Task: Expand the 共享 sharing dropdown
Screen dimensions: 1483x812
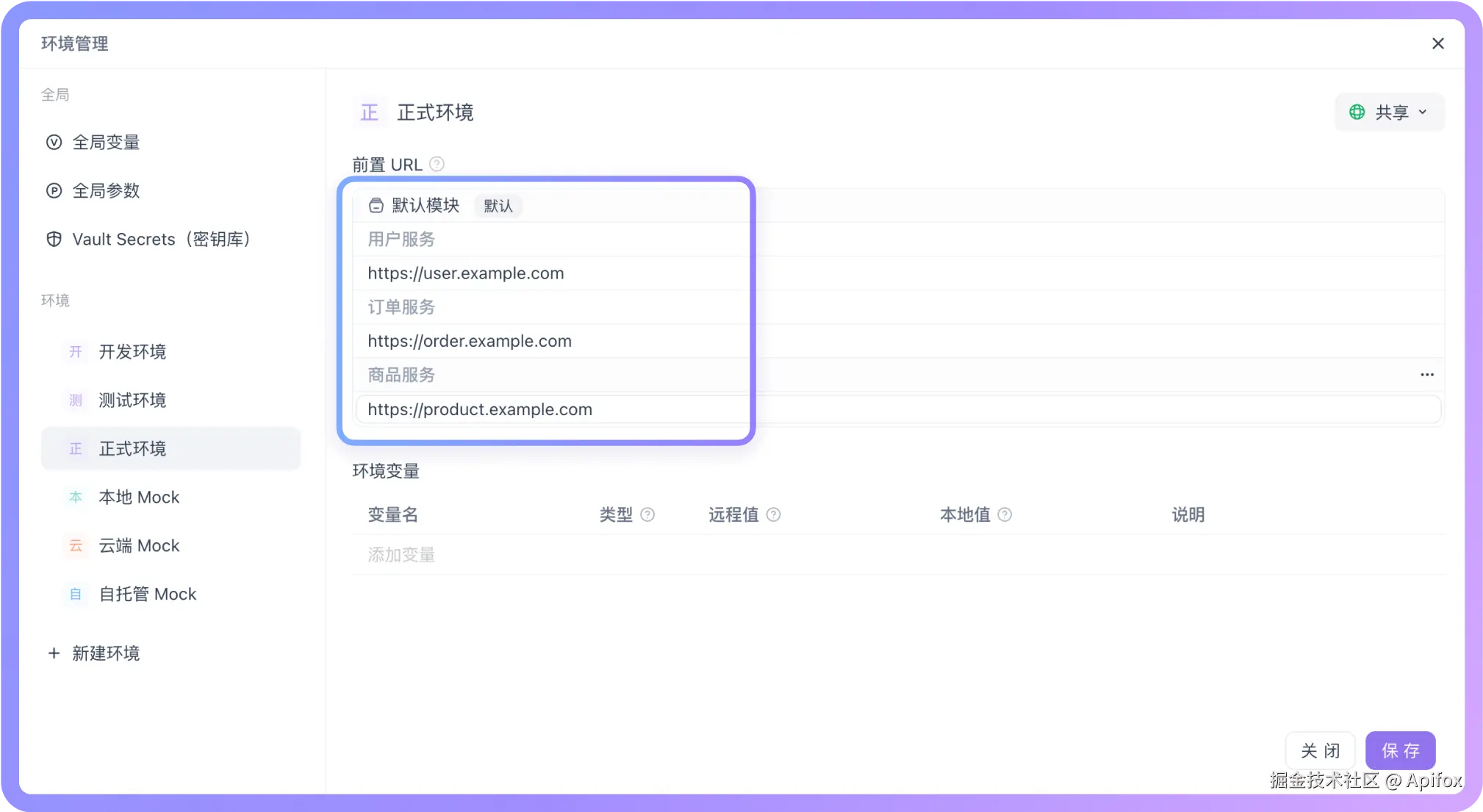Action: coord(1389,112)
